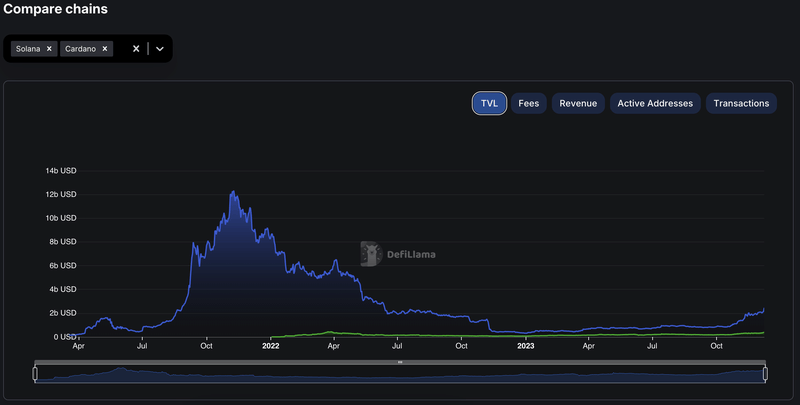Show the Transactions chart
The width and height of the screenshot is (800, 405).
pyautogui.click(x=741, y=104)
